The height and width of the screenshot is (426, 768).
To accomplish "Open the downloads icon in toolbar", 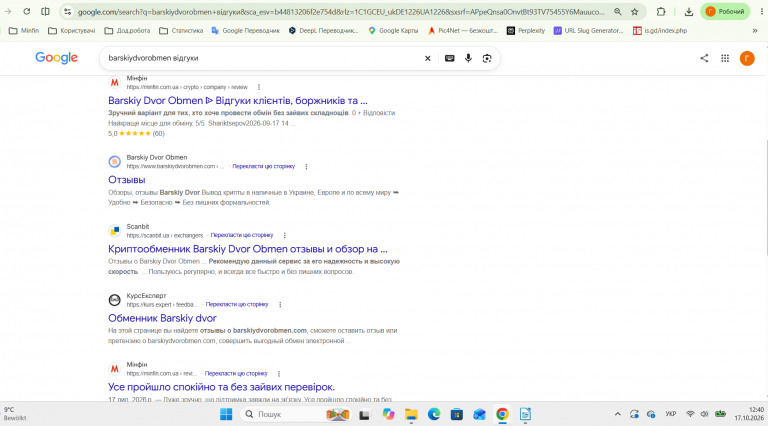I will coord(689,11).
